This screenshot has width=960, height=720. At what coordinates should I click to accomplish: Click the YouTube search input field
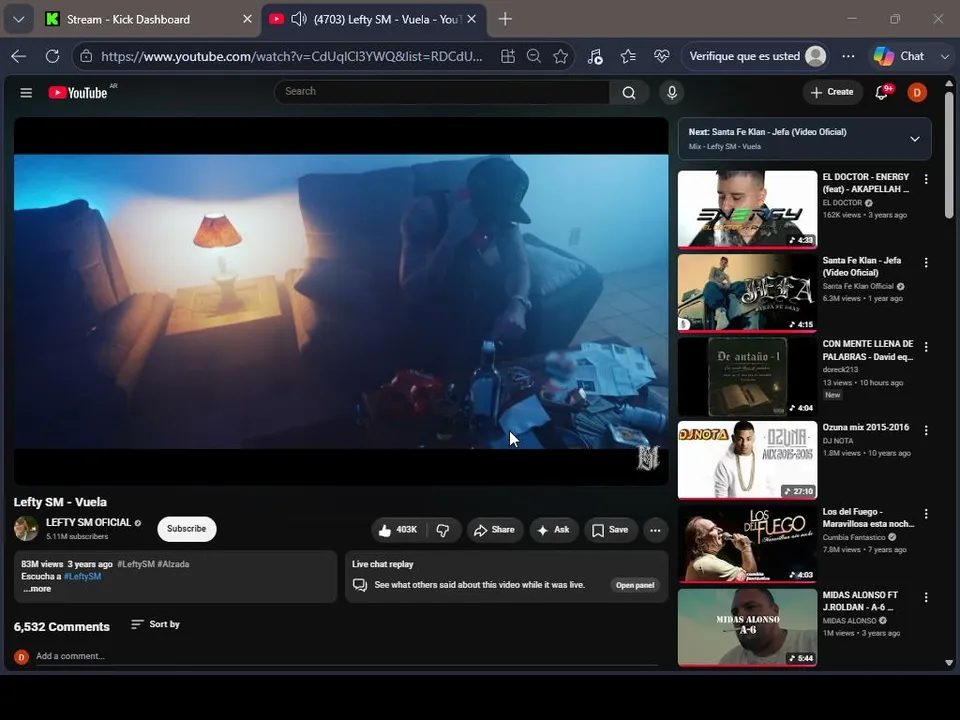(x=441, y=92)
